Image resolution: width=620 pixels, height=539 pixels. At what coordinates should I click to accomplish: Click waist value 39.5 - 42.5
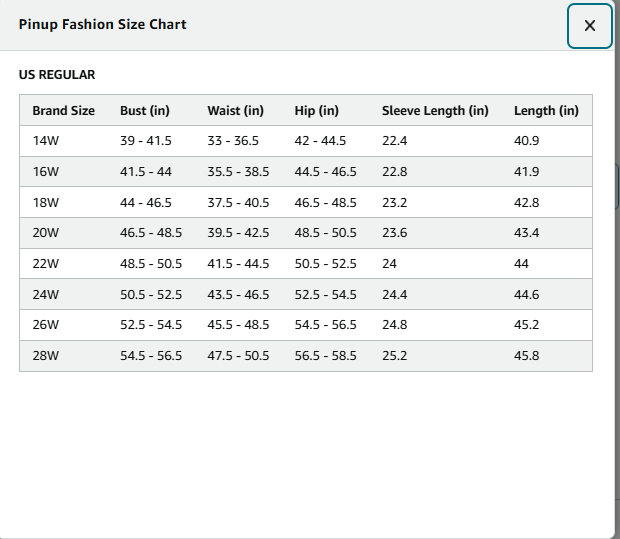pos(238,233)
